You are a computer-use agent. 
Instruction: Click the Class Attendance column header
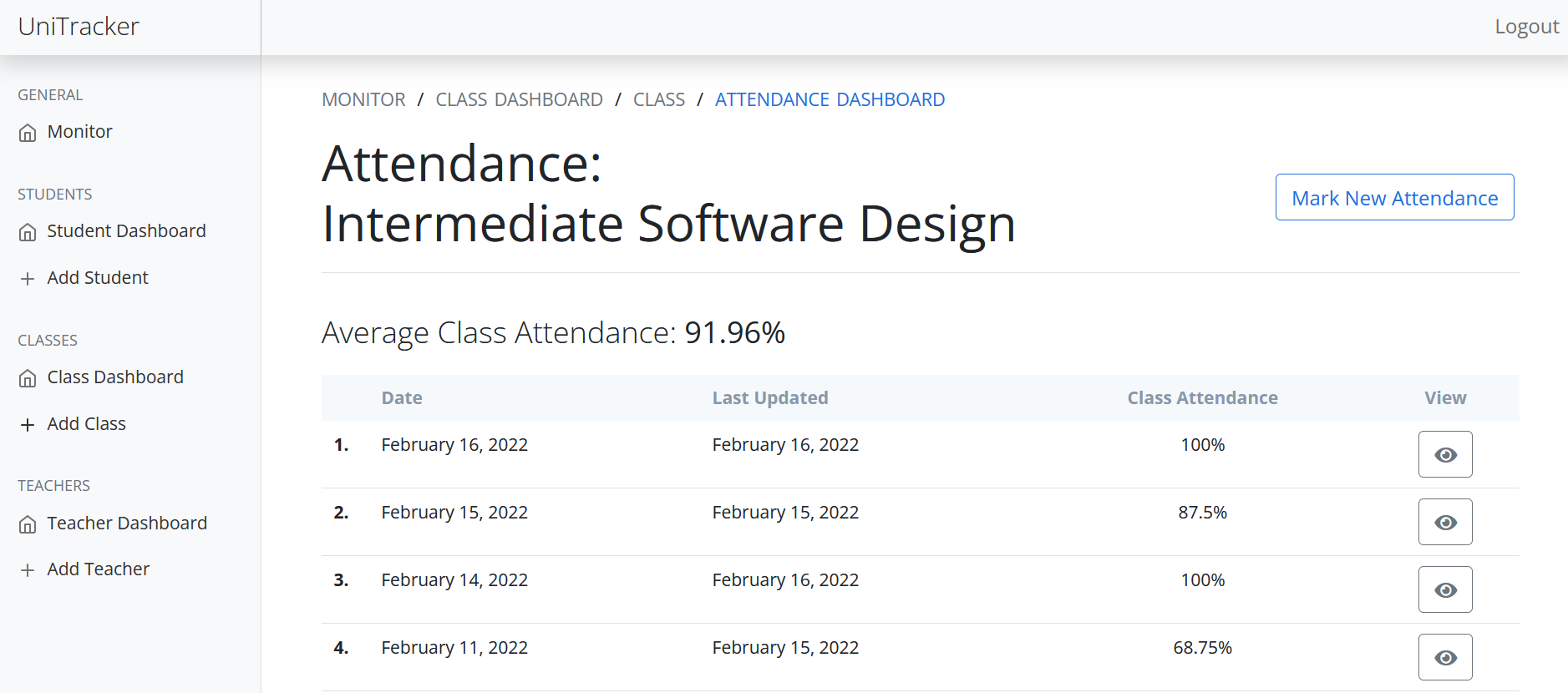(1202, 398)
